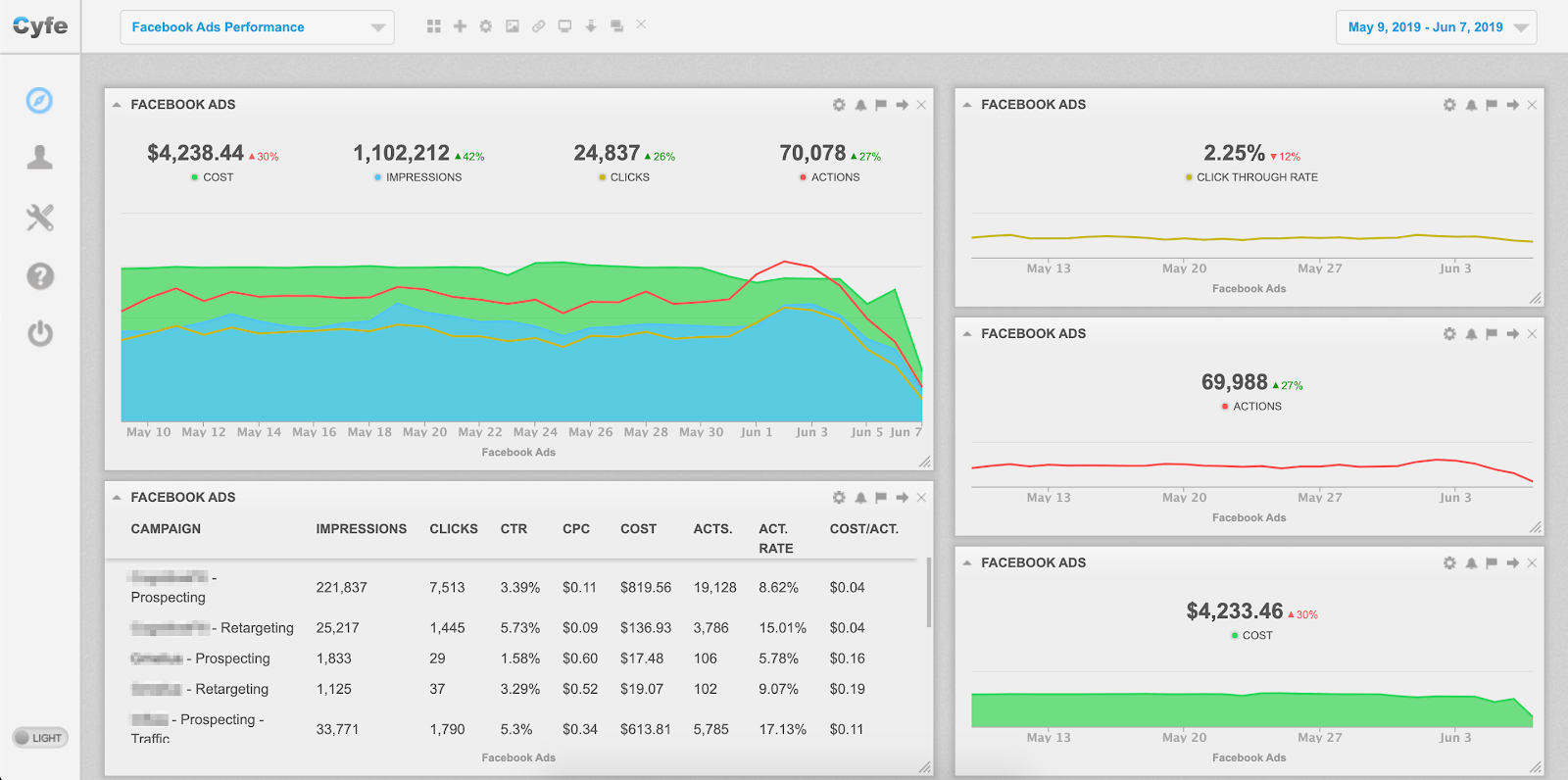The image size is (1568, 780).
Task: Click arrow icon on 69,988 Actions widget
Action: click(1512, 334)
